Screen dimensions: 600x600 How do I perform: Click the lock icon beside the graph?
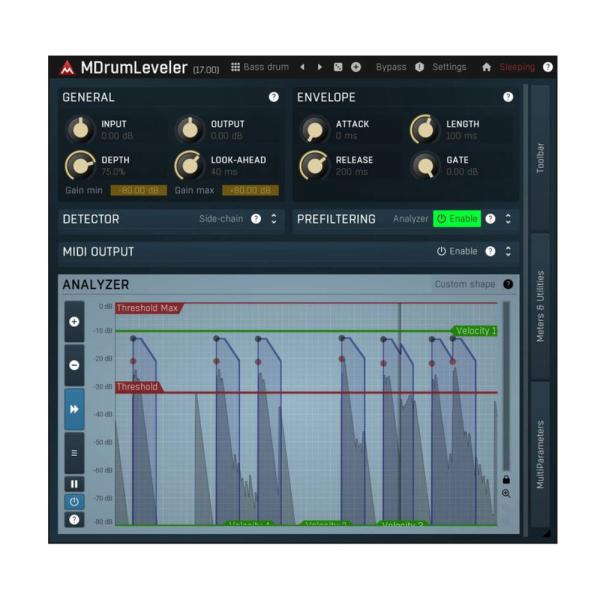pyautogui.click(x=506, y=479)
